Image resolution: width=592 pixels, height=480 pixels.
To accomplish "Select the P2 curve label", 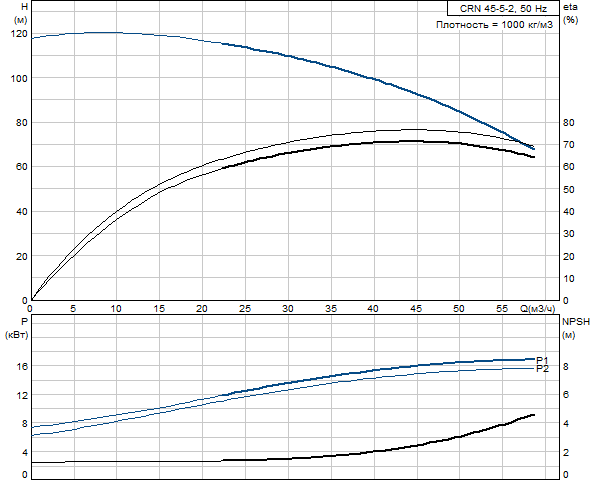I will [542, 369].
